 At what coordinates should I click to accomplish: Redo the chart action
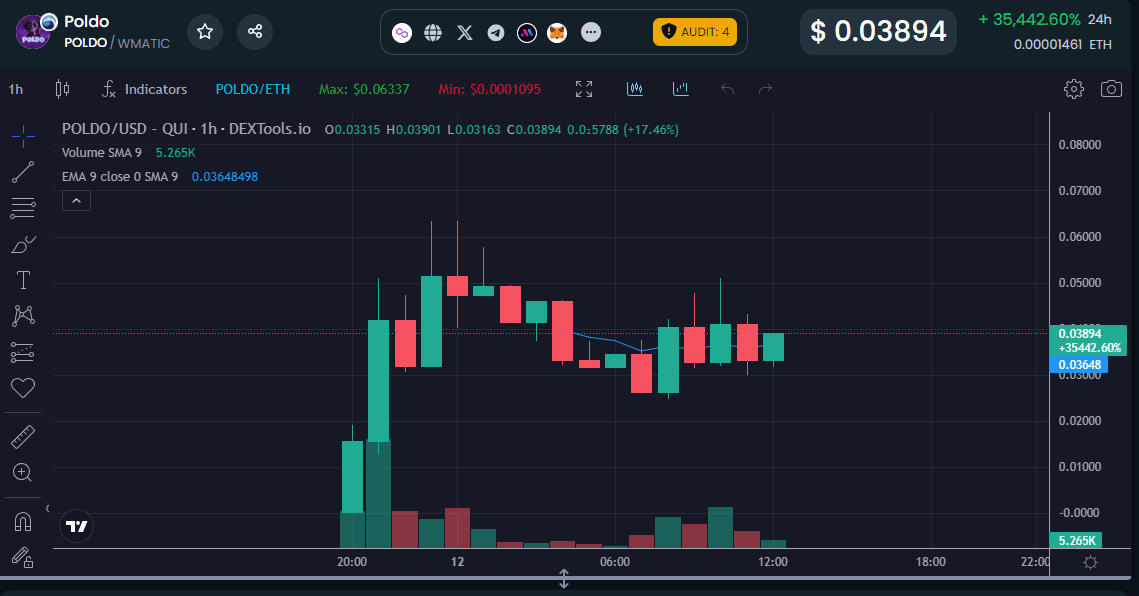coord(765,89)
